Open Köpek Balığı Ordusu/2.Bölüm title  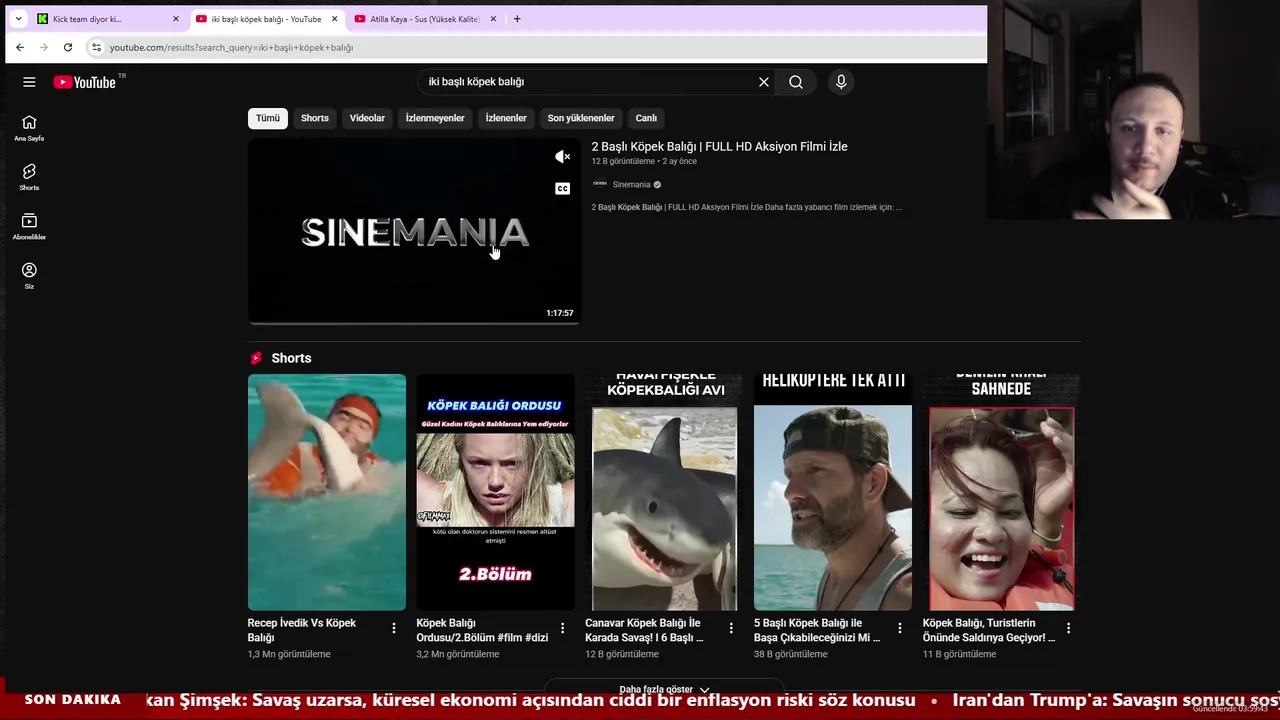(x=482, y=630)
